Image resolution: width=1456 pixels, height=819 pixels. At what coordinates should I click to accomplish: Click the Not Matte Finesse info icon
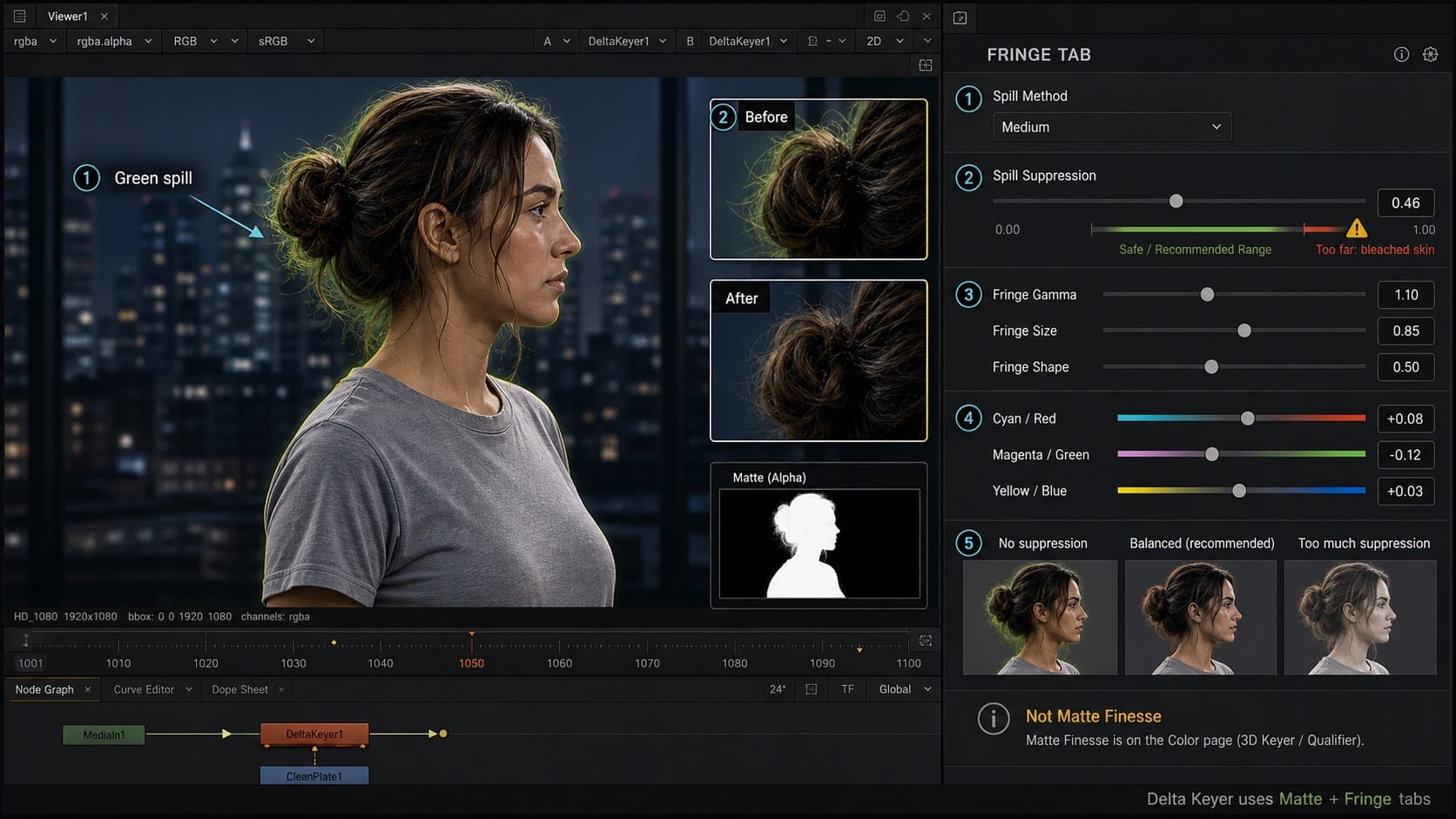[994, 719]
